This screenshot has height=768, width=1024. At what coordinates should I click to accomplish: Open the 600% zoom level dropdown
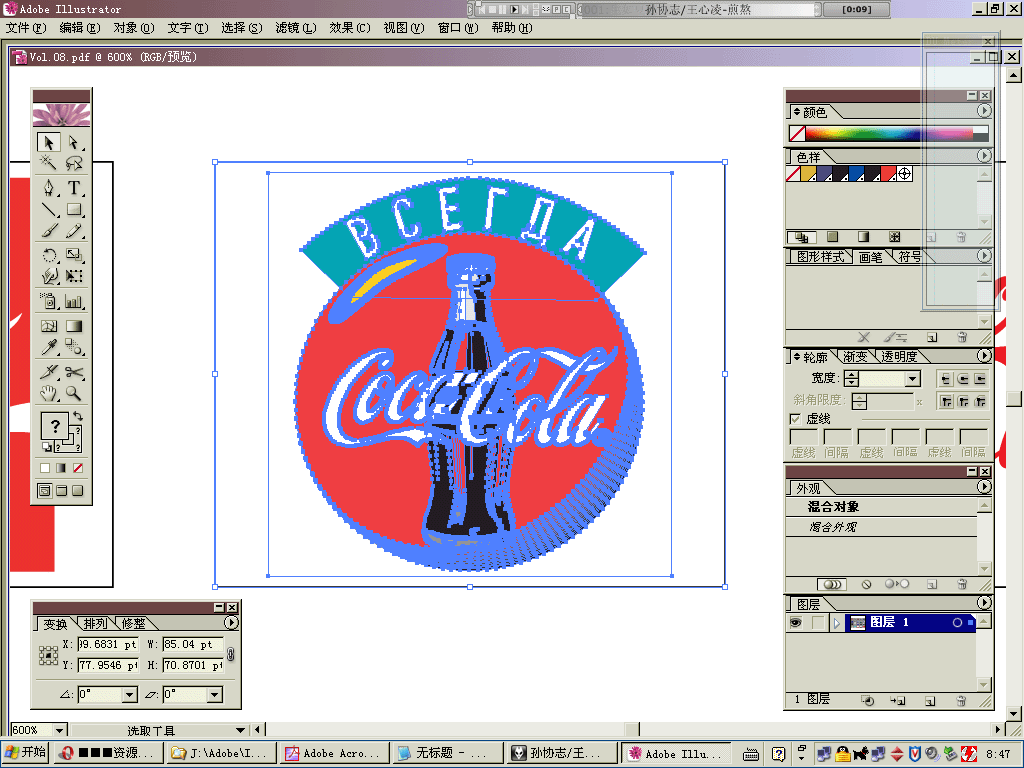59,729
